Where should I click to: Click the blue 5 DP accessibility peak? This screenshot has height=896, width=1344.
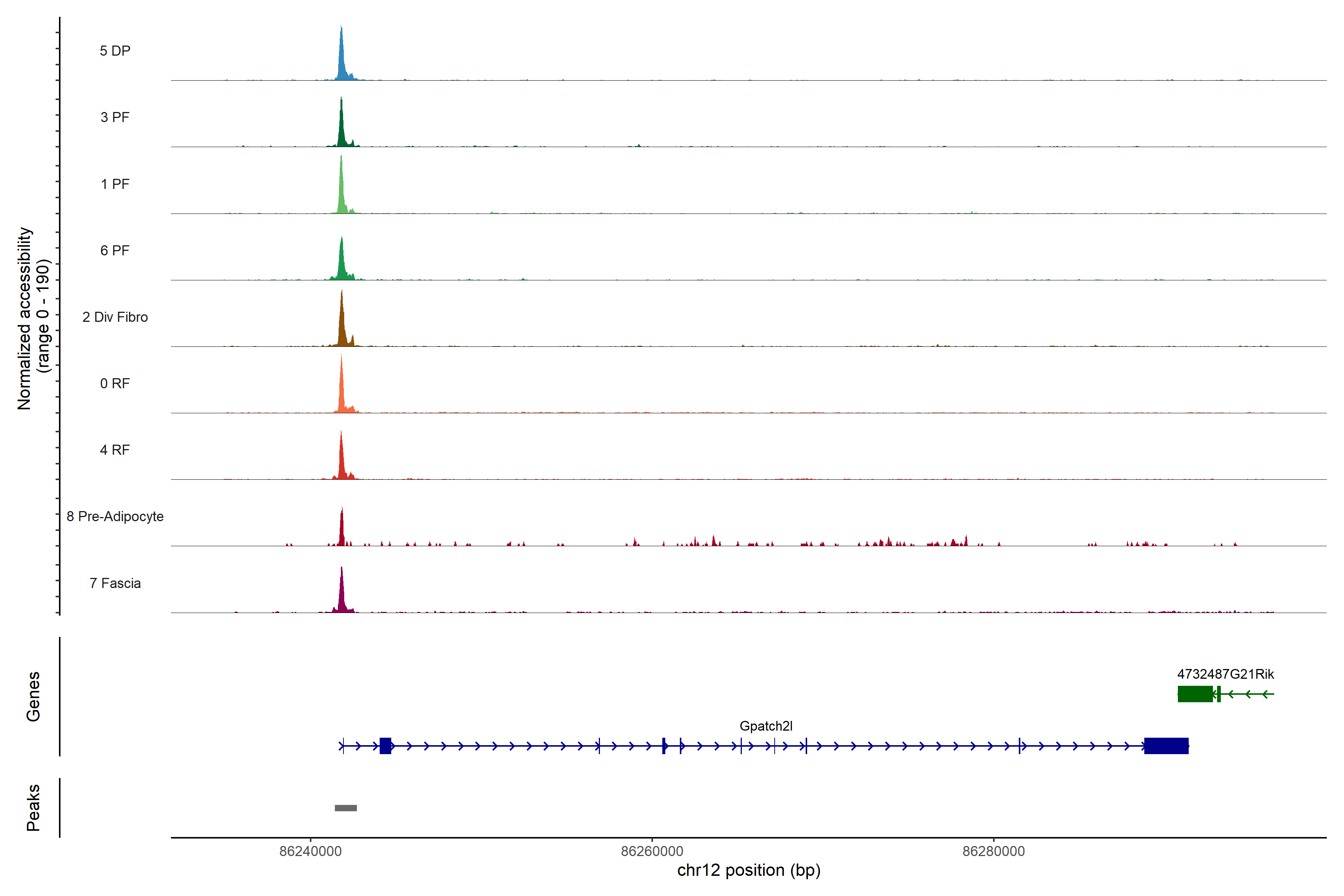[x=342, y=60]
